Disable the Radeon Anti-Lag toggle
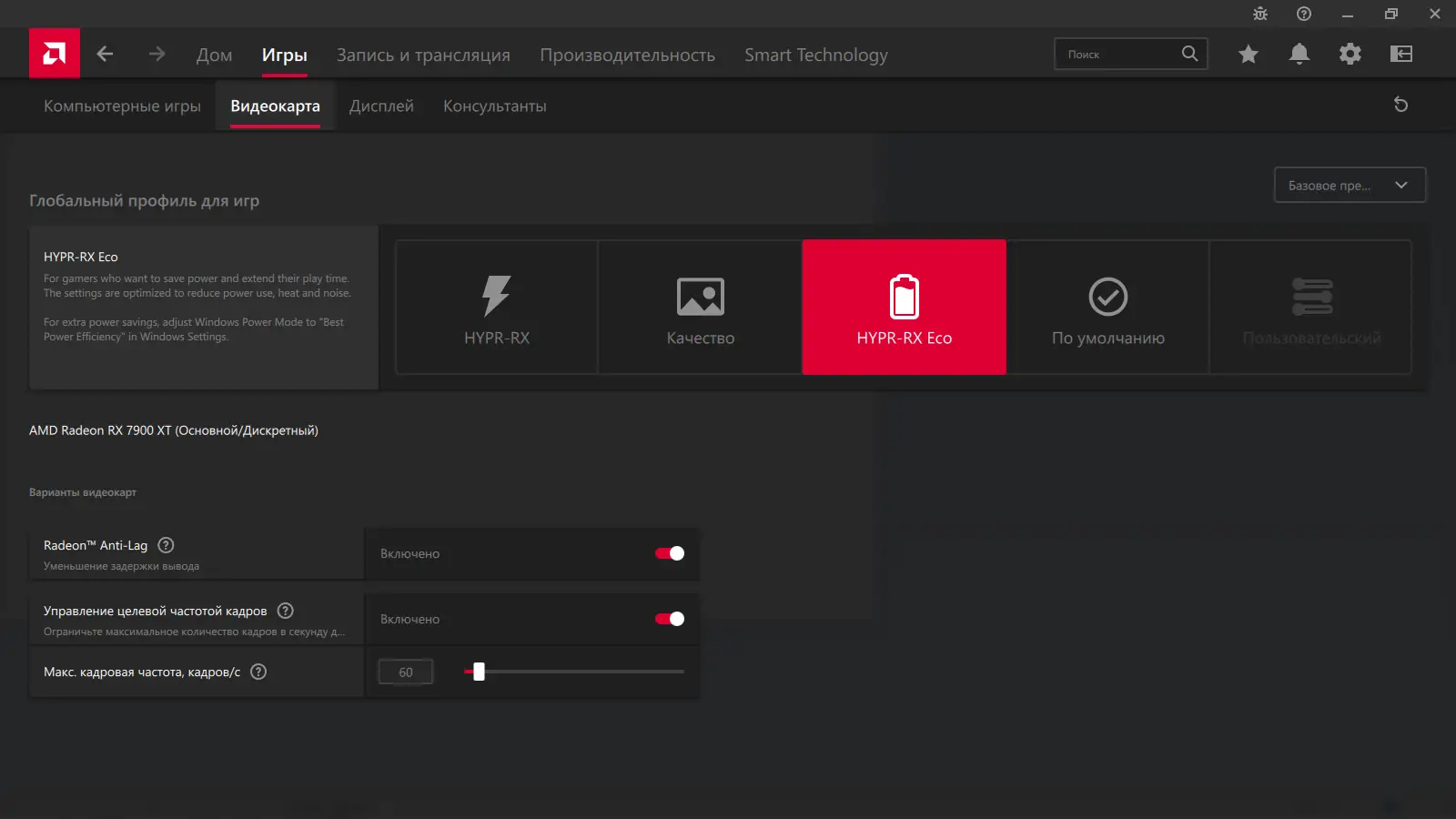This screenshot has height=819, width=1456. click(668, 552)
